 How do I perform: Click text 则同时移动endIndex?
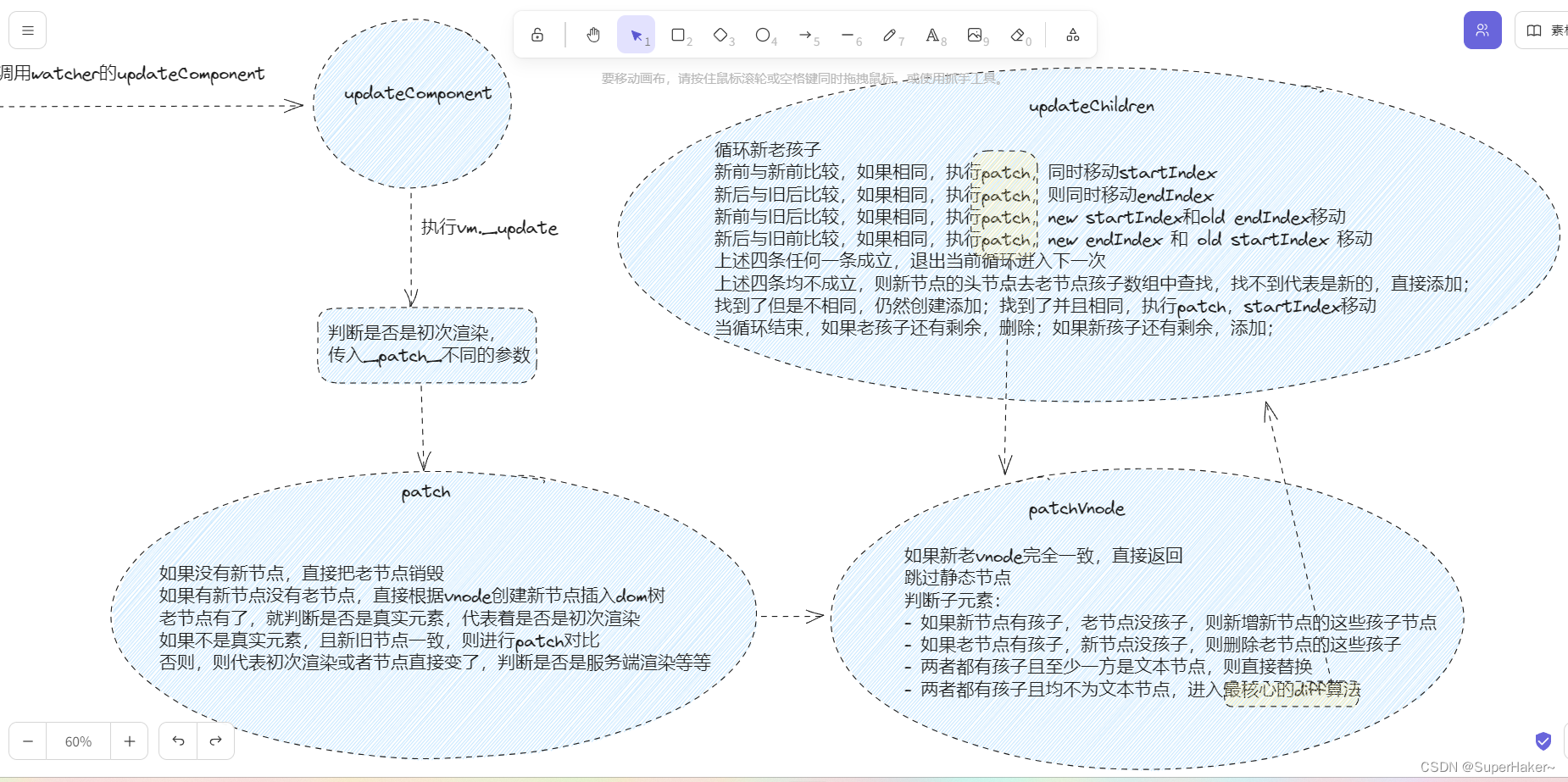tap(1131, 195)
